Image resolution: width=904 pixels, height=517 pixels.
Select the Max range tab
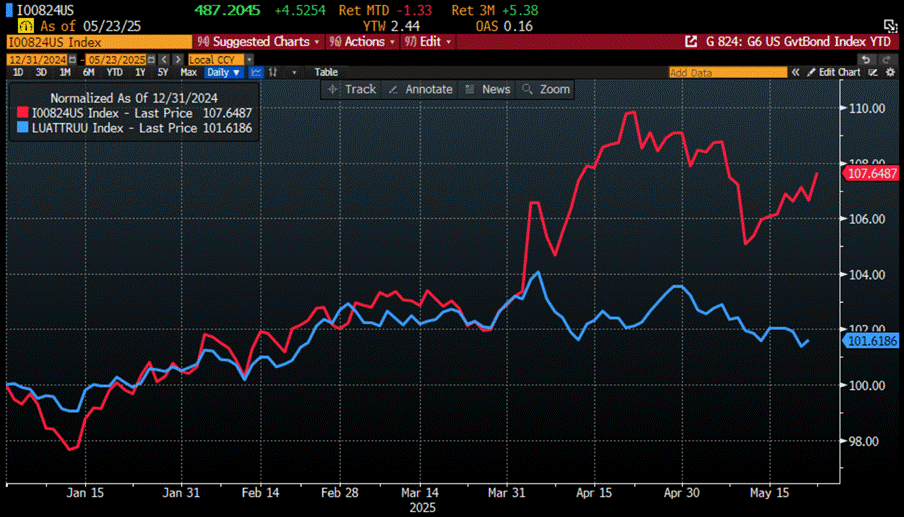(x=189, y=72)
